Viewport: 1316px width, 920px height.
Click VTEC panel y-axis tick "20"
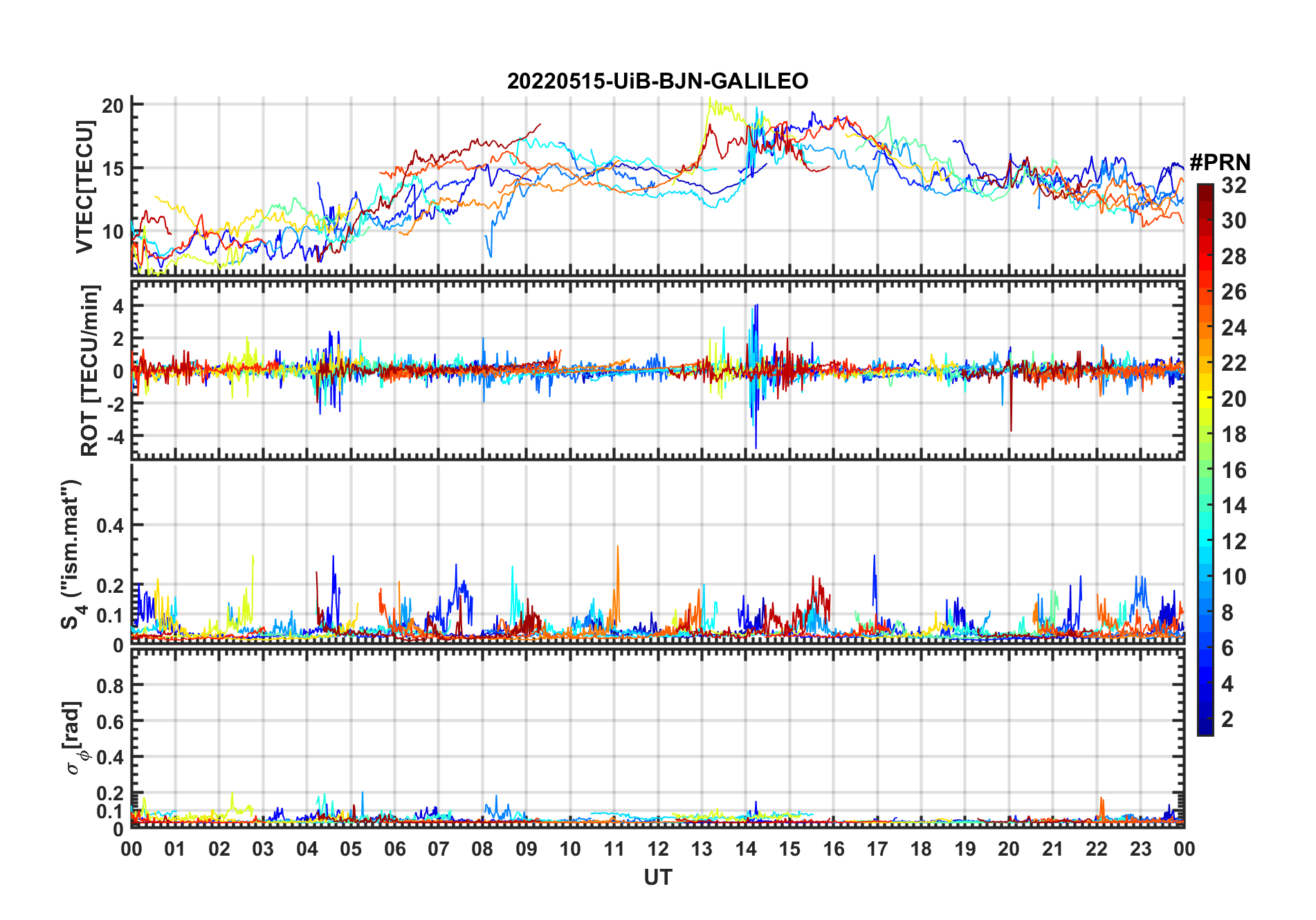click(x=113, y=106)
